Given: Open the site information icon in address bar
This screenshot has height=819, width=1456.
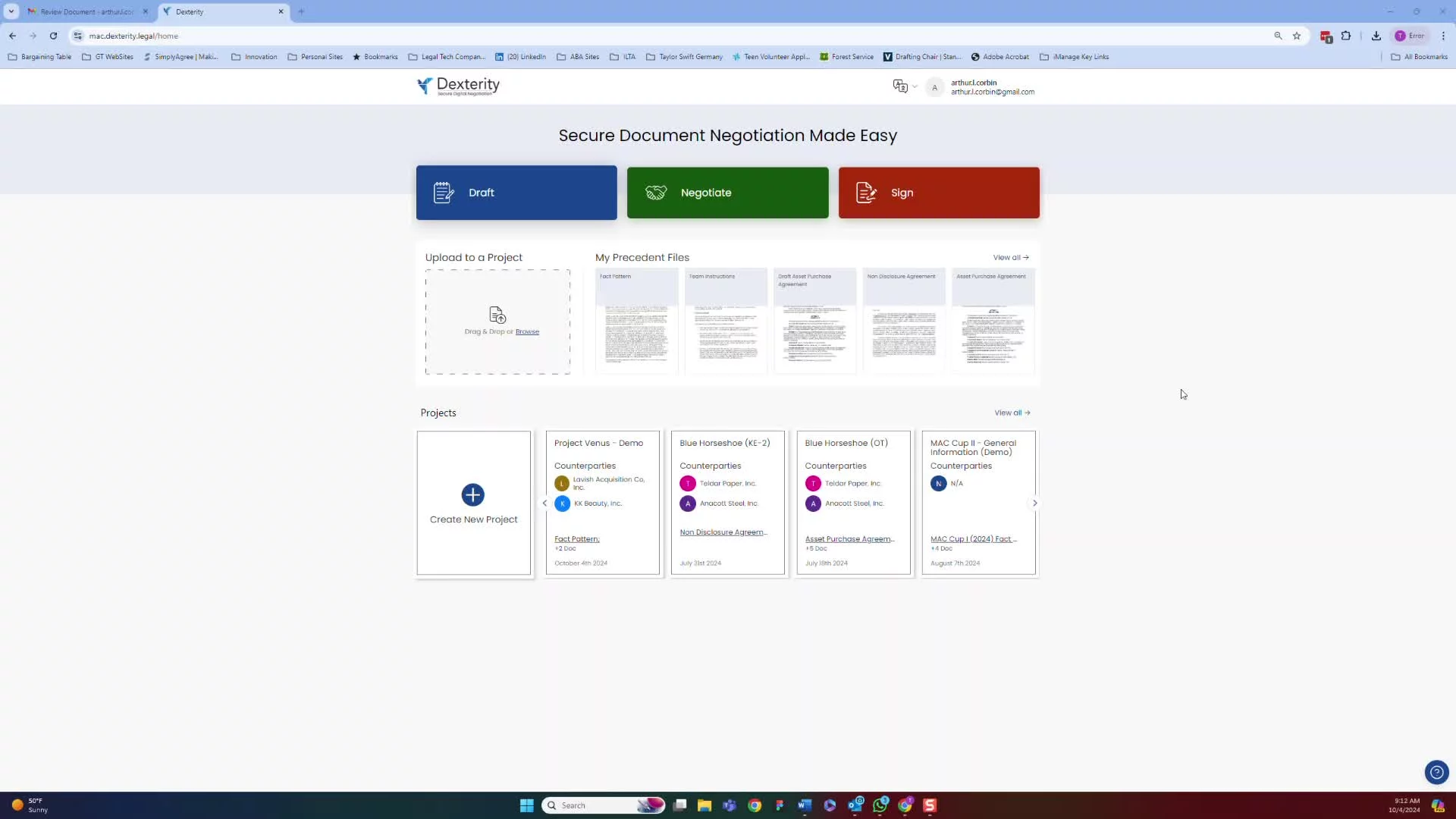Looking at the screenshot, I should coord(77,36).
